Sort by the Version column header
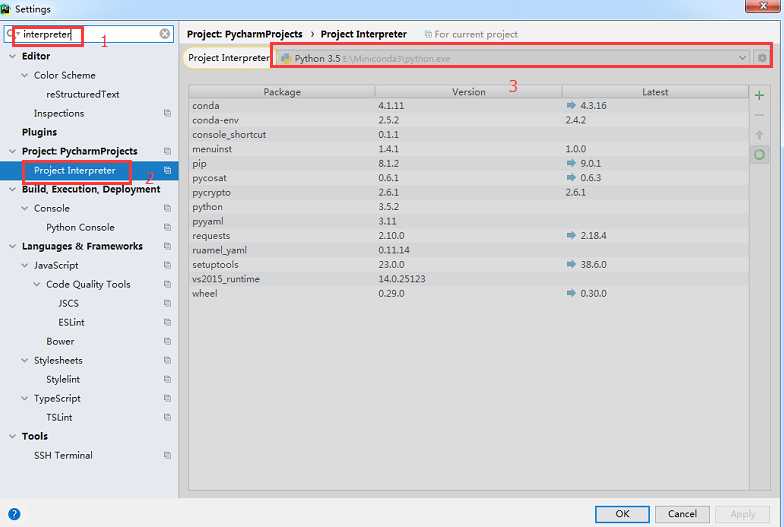 (468, 92)
